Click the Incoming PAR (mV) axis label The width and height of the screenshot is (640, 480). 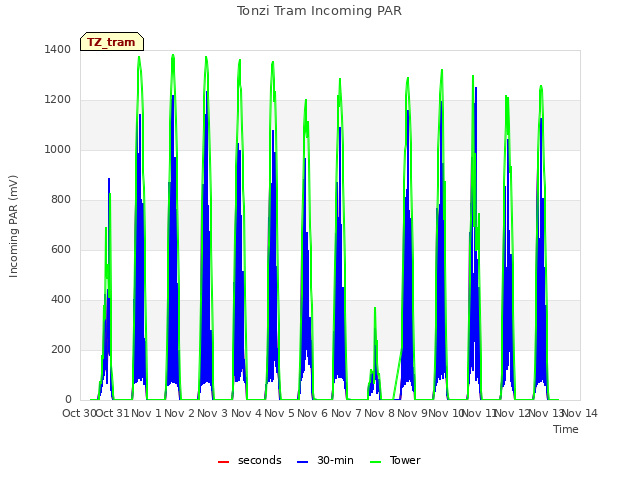tap(13, 226)
